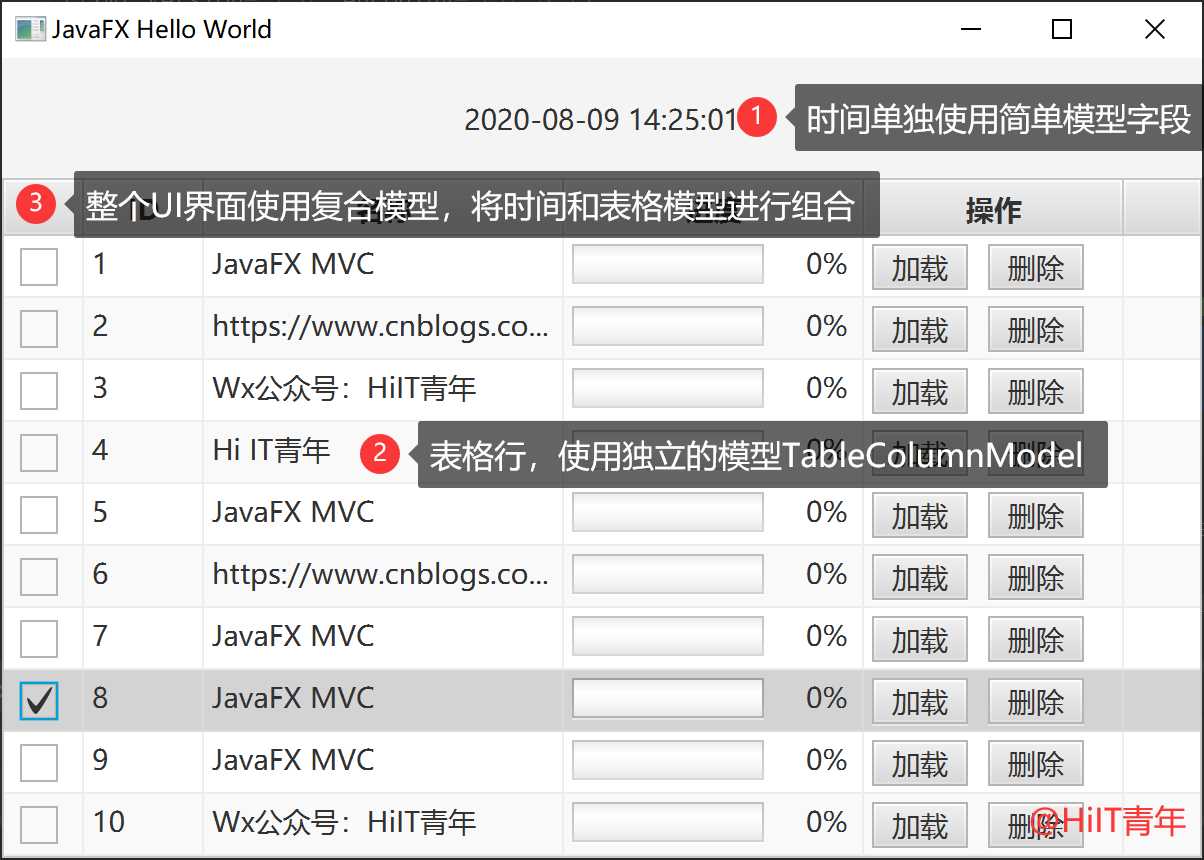Viewport: 1204px width, 860px height.
Task: Click Wx公众号：HiIT青年 text in row 3
Action: [344, 389]
